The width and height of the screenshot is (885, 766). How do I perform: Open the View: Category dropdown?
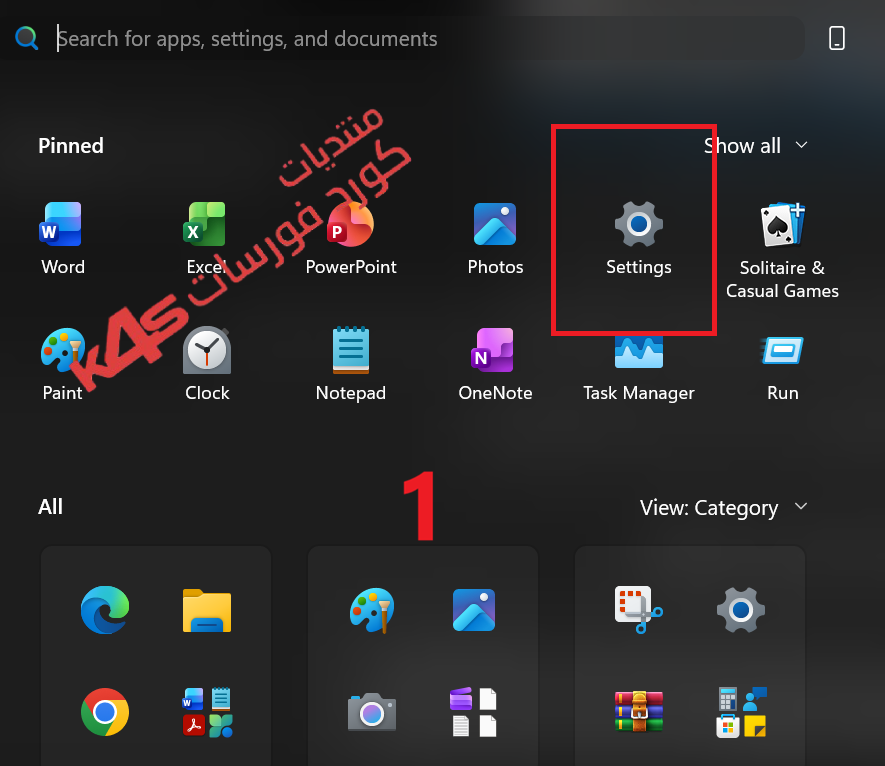point(723,507)
